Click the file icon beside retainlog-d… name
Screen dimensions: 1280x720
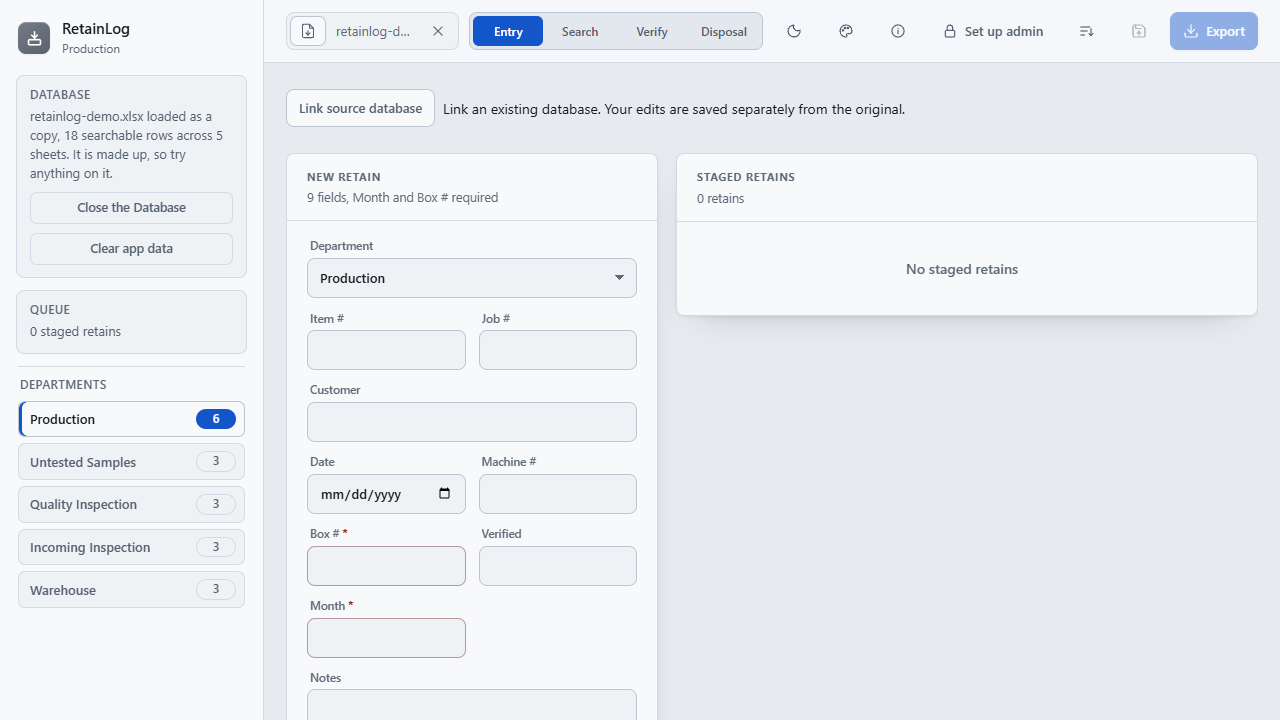(x=308, y=31)
